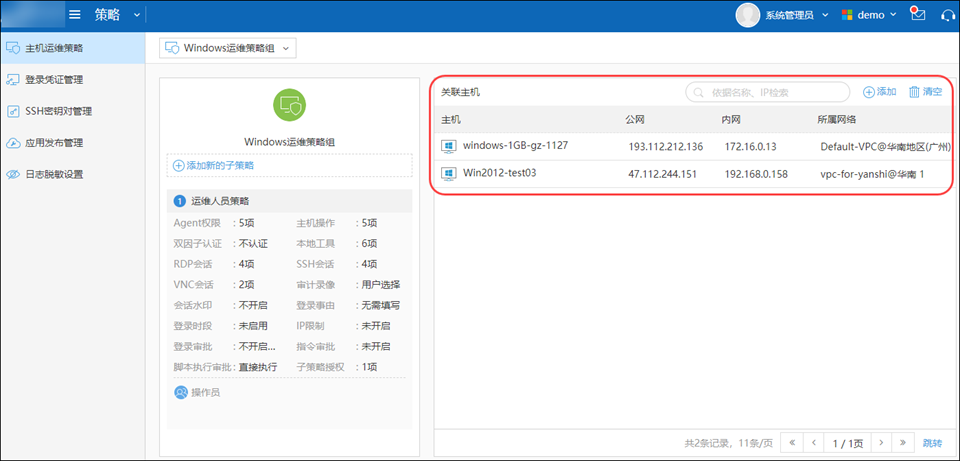Viewport: 960px width, 461px height.
Task: Click the green policy group shield icon
Action: (x=289, y=105)
